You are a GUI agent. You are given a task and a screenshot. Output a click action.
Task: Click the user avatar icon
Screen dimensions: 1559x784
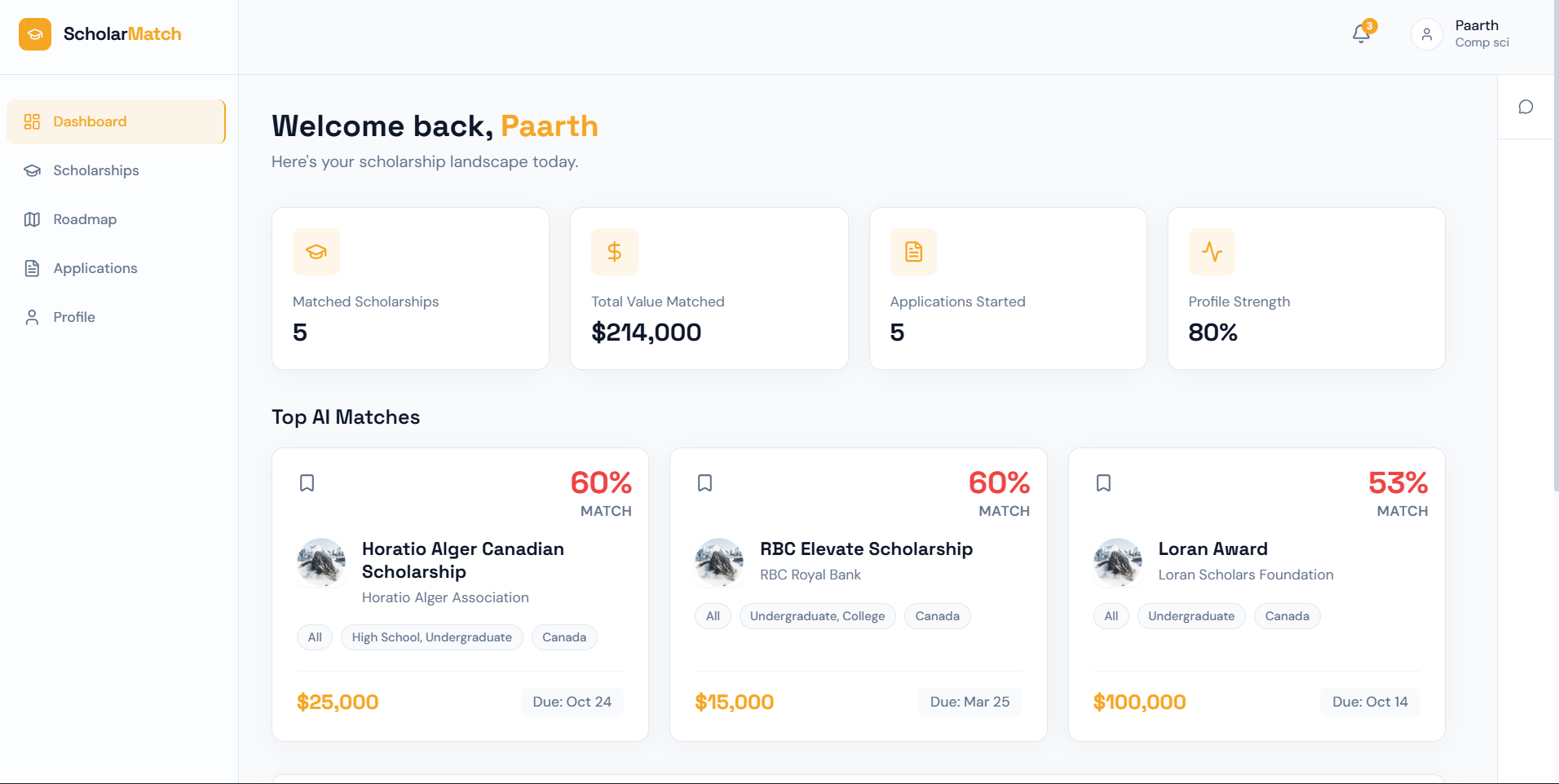1426,34
